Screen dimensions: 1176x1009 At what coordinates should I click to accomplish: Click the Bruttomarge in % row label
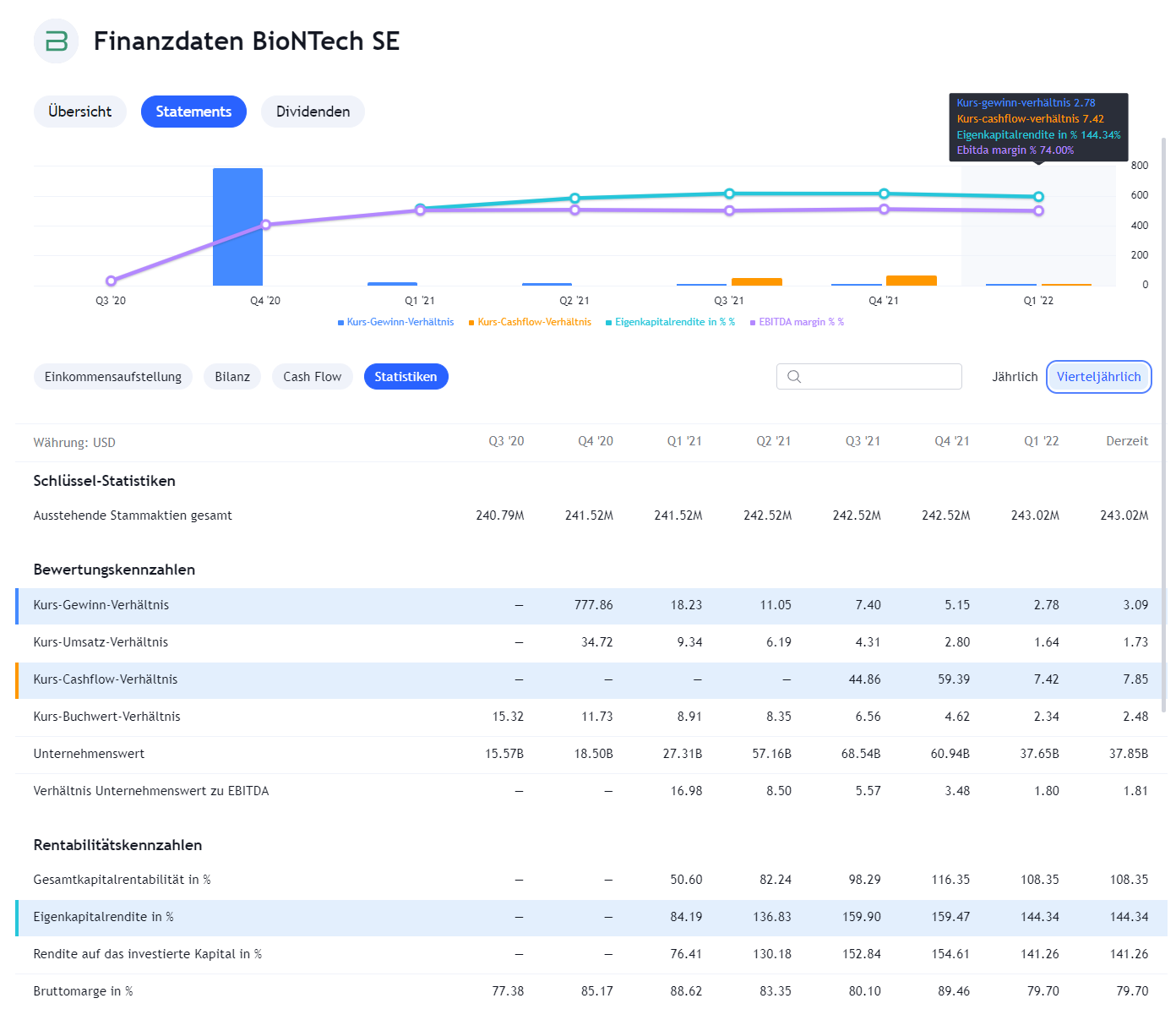[84, 991]
